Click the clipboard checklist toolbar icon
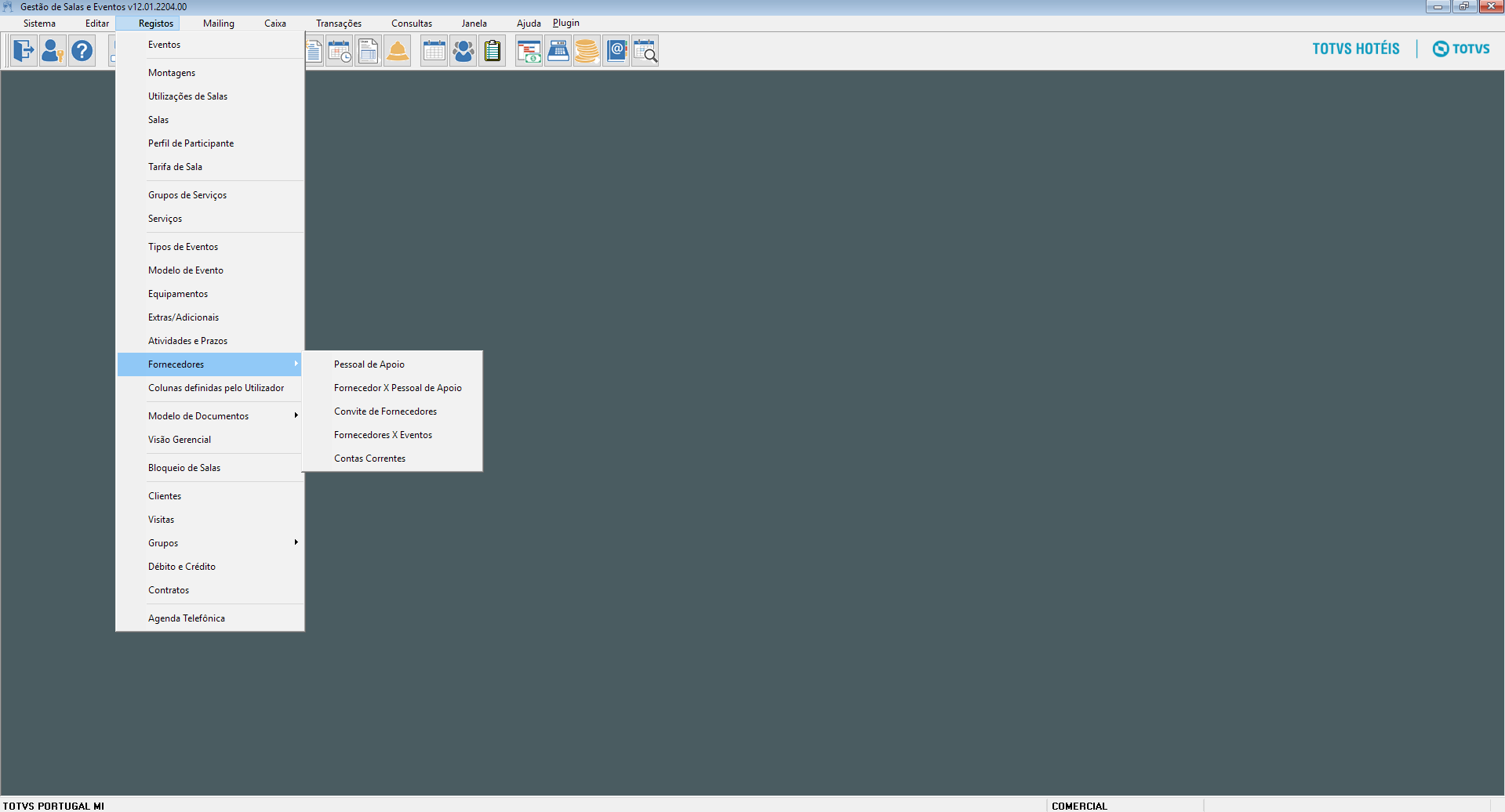Screen dimensions: 1505x812 coord(493,52)
